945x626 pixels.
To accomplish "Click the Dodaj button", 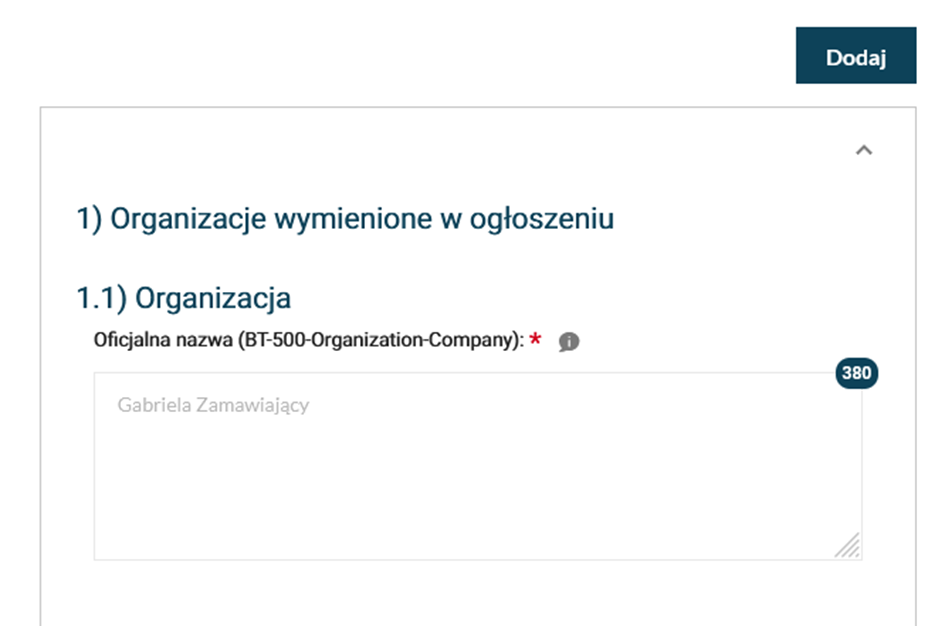I will 855,58.
